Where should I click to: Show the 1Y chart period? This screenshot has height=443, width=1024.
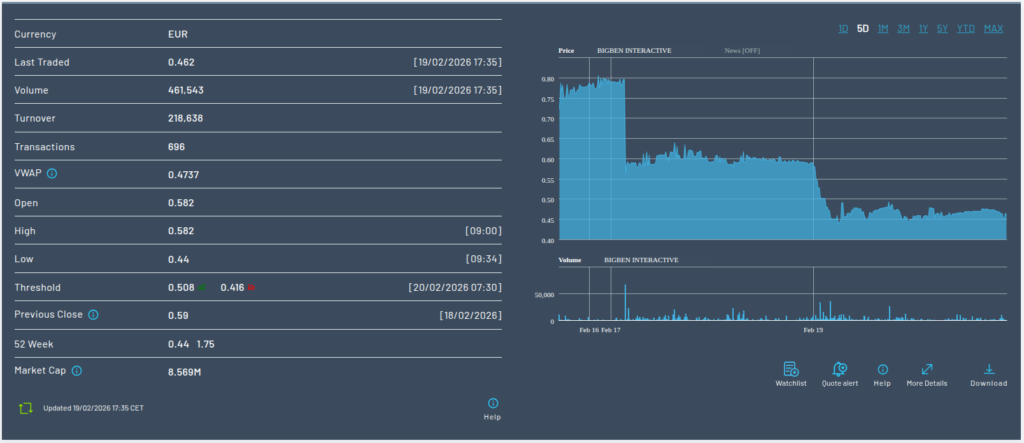click(x=923, y=29)
